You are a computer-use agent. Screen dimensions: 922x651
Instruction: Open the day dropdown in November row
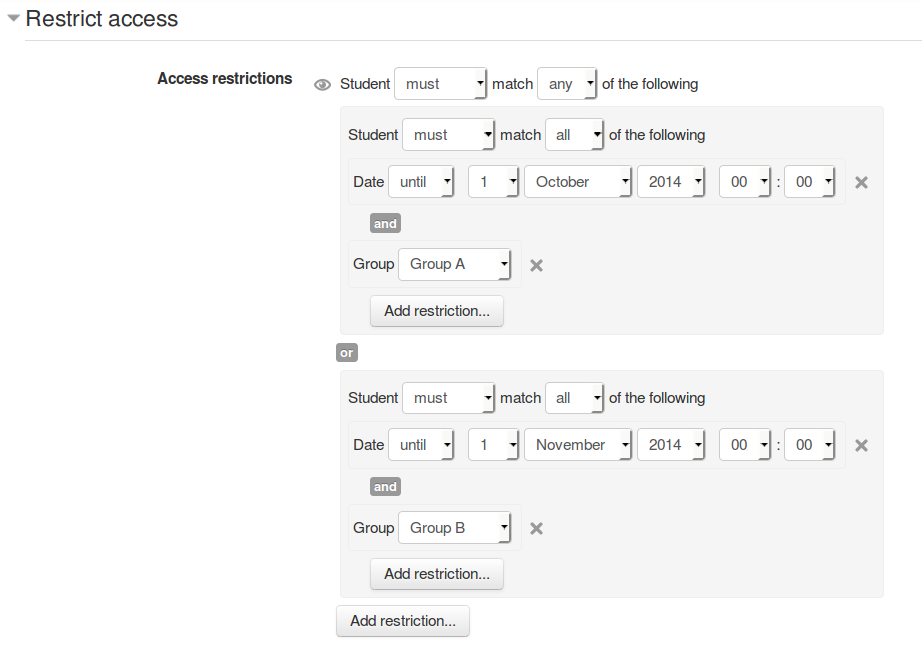[x=493, y=445]
